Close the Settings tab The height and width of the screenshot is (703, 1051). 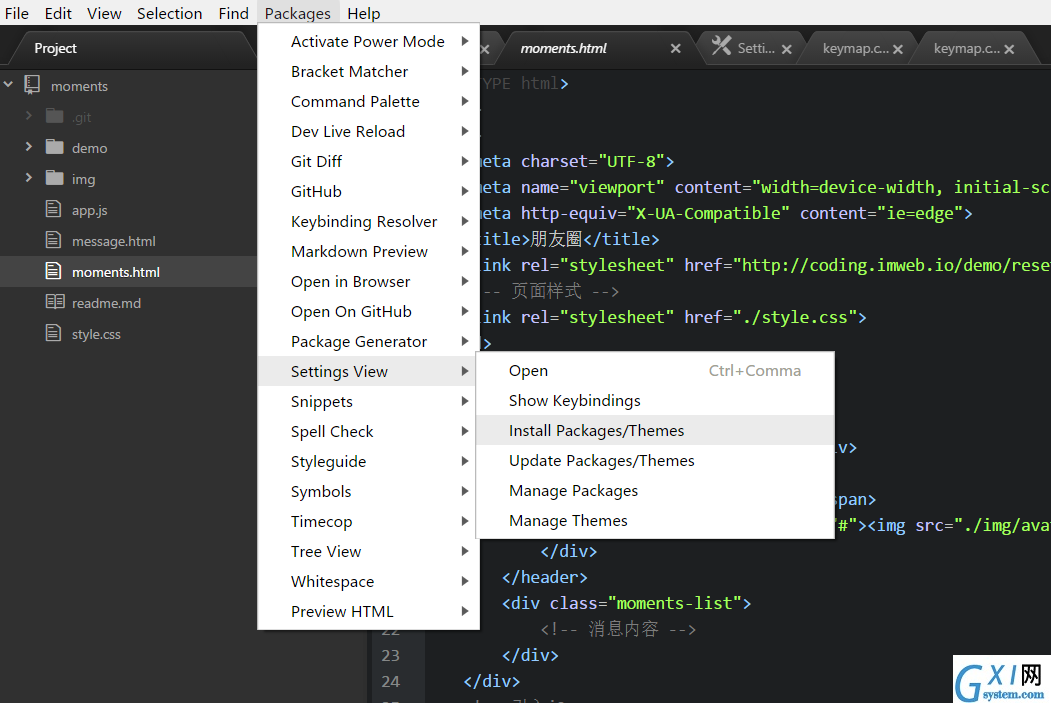[x=787, y=49]
